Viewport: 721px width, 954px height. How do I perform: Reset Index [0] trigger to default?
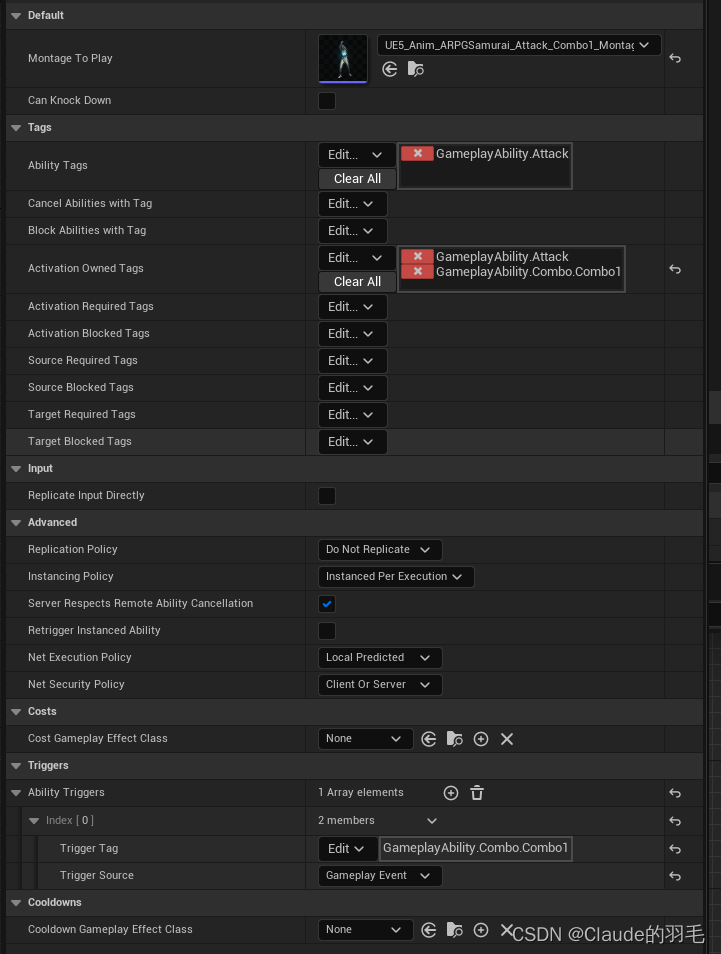pos(675,821)
